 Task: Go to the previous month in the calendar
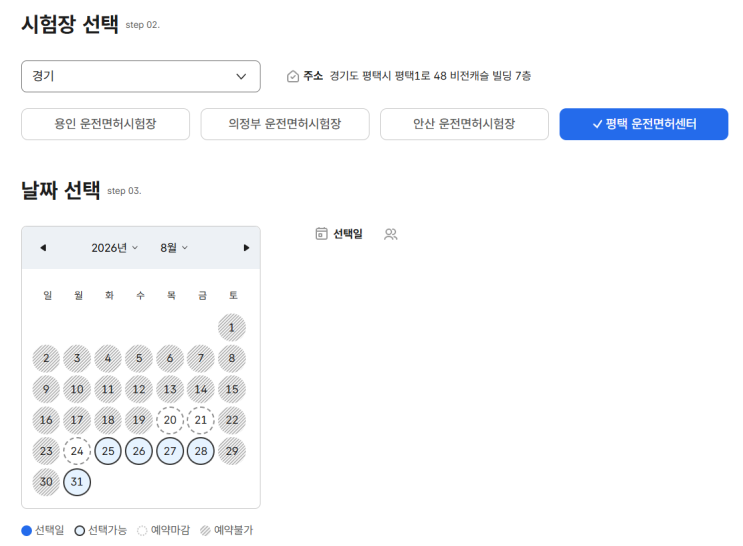tap(43, 248)
